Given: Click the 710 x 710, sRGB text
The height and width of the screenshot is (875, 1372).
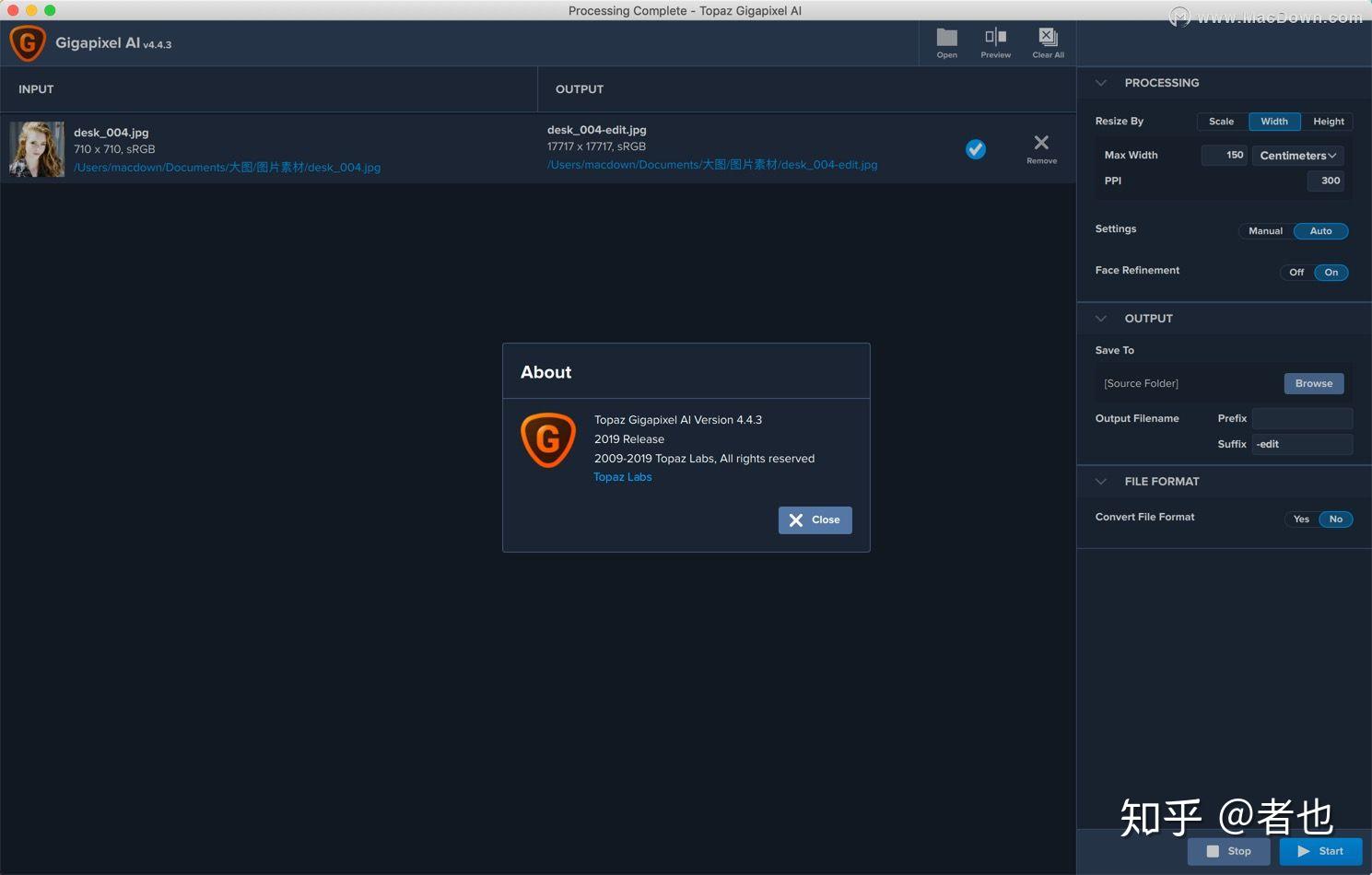Looking at the screenshot, I should [114, 149].
